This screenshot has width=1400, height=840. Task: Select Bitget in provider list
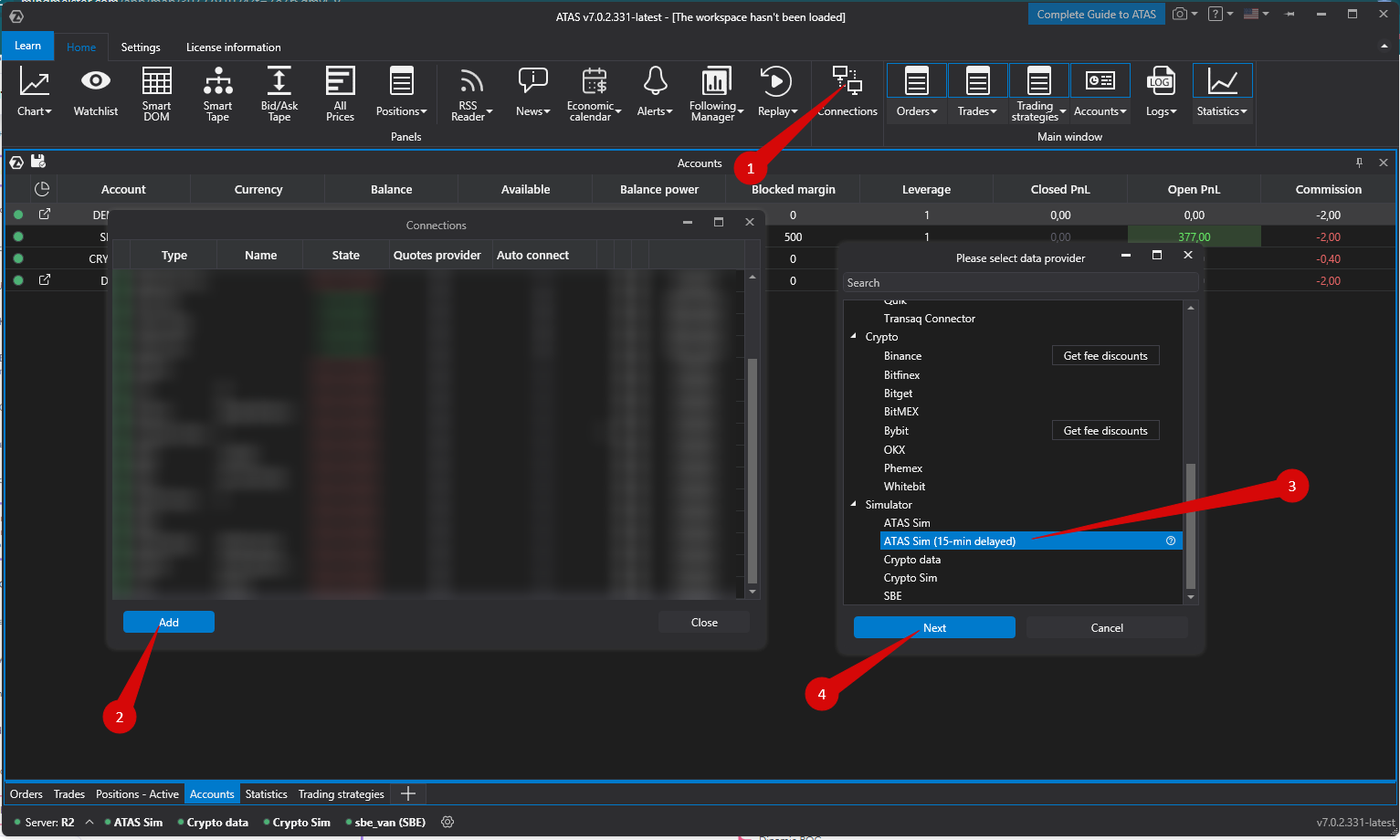(x=898, y=394)
